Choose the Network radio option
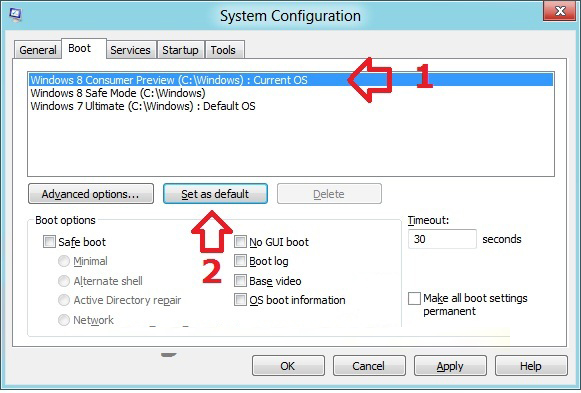Viewport: 581px width, 393px height. coord(64,320)
